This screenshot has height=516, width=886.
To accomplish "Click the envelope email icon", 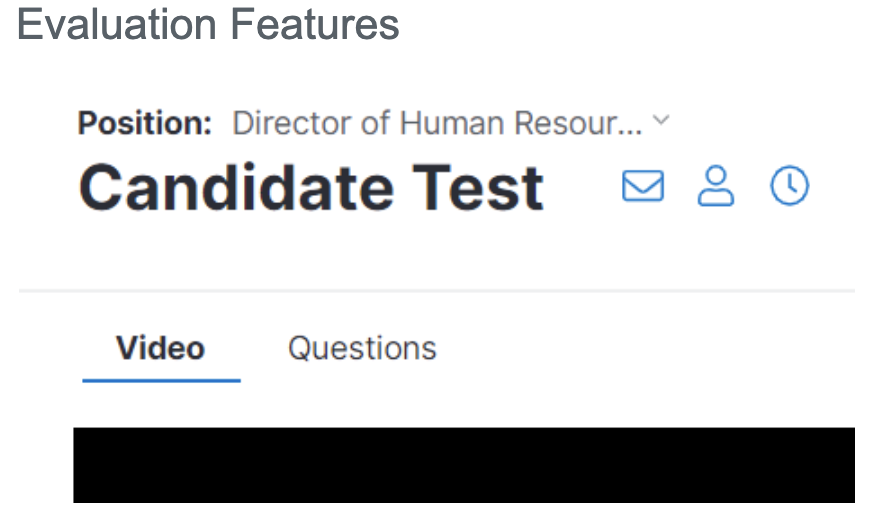I will [x=643, y=186].
